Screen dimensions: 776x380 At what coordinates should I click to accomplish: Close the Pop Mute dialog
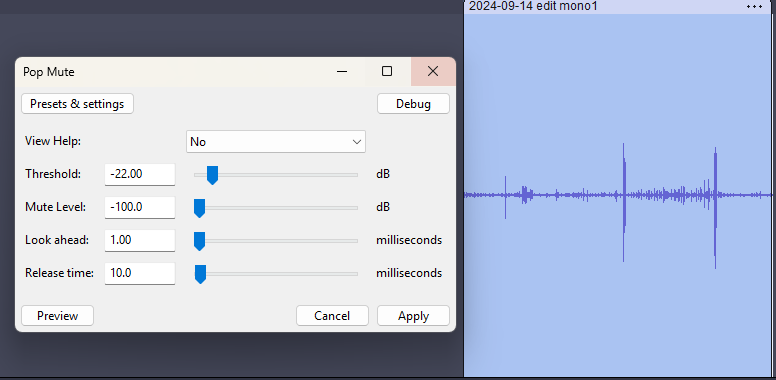tap(433, 72)
